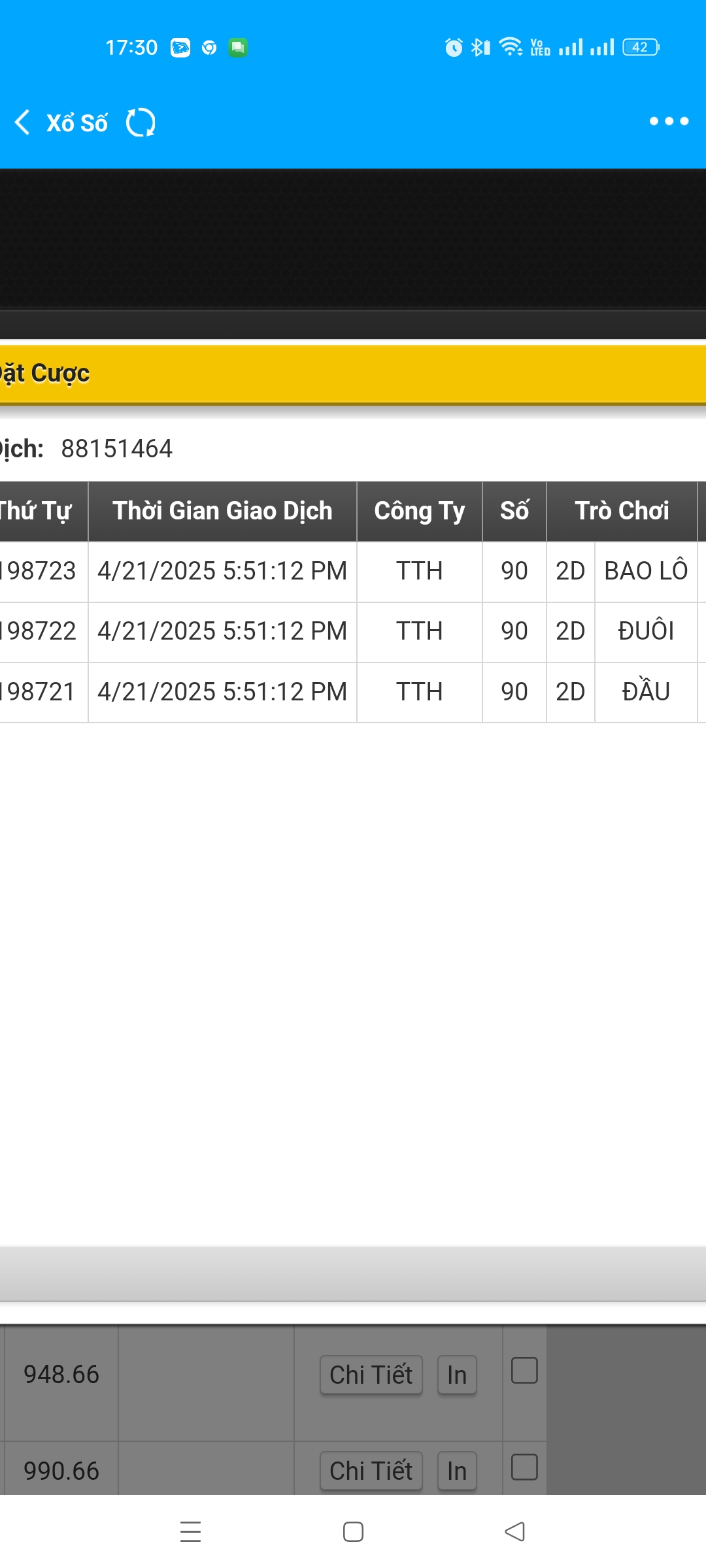Check the box in the 948.66 row
The width and height of the screenshot is (706, 1568).
[x=524, y=1371]
